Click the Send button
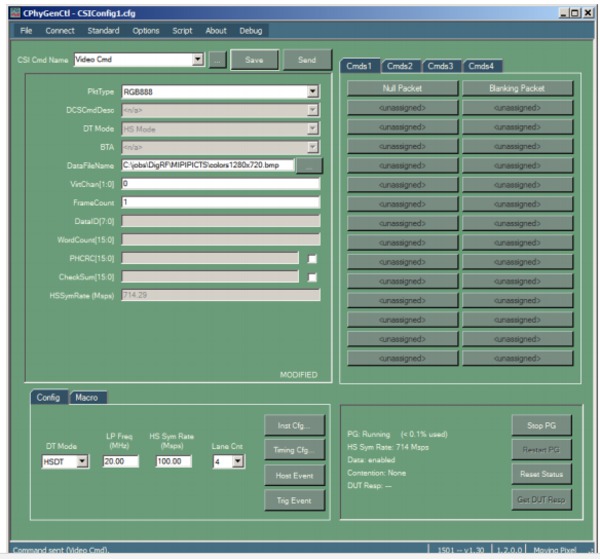This screenshot has width=600, height=559. click(x=307, y=60)
